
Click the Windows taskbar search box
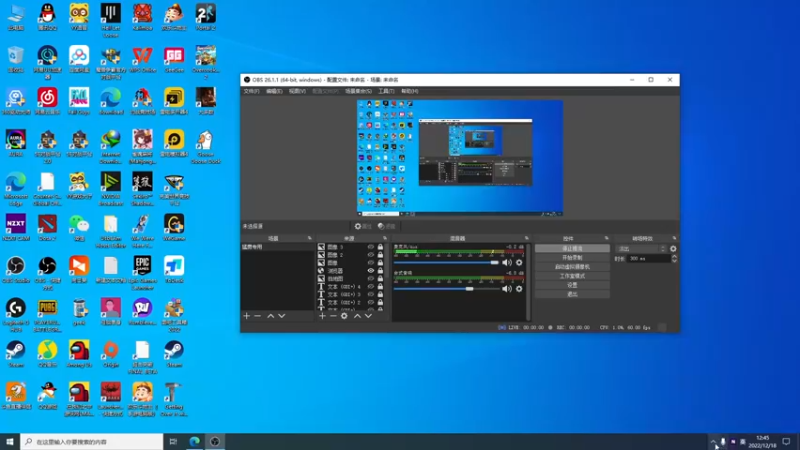click(92, 442)
